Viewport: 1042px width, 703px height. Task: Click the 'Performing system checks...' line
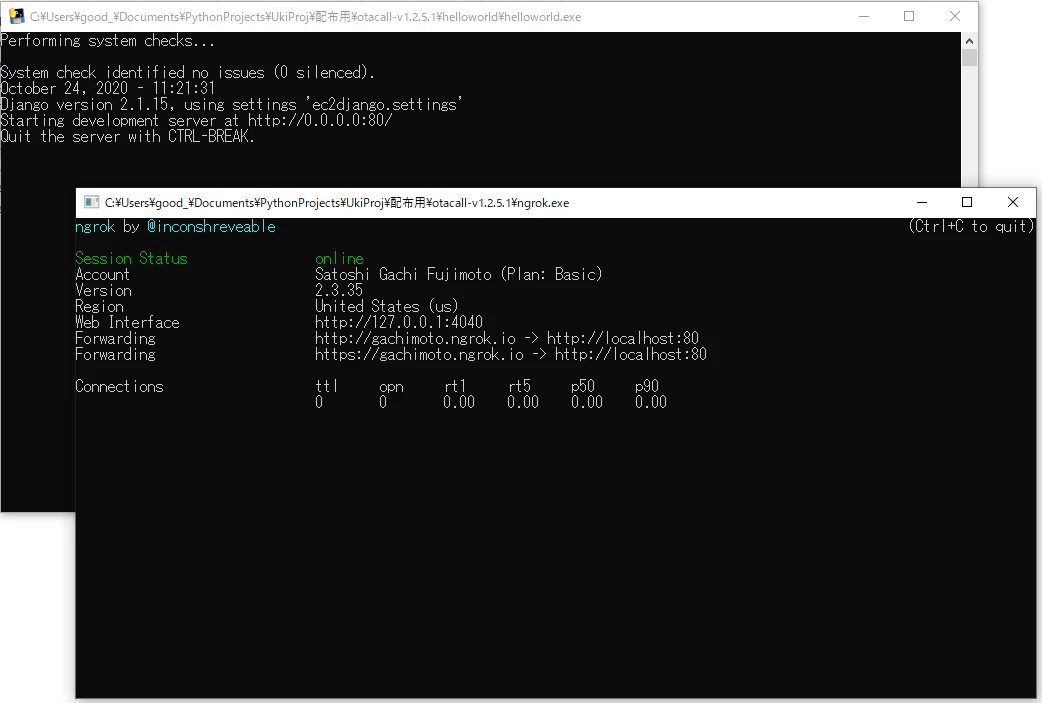[x=108, y=41]
